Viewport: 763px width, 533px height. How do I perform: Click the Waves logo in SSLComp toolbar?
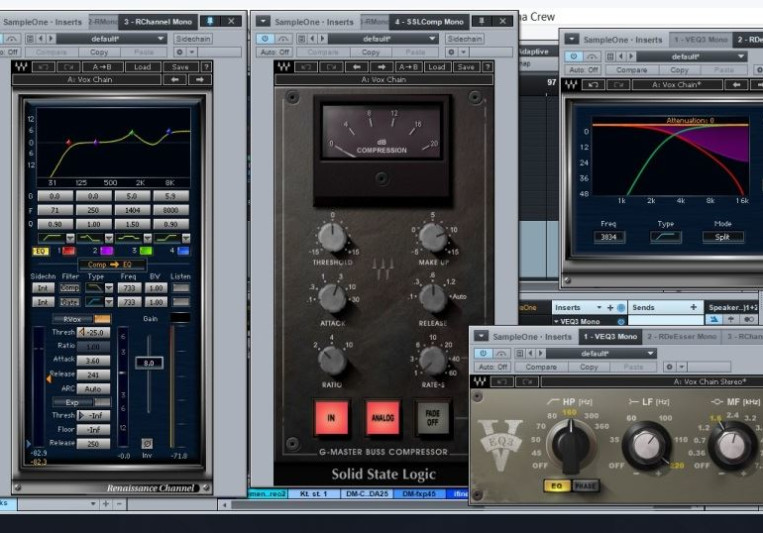[x=284, y=67]
